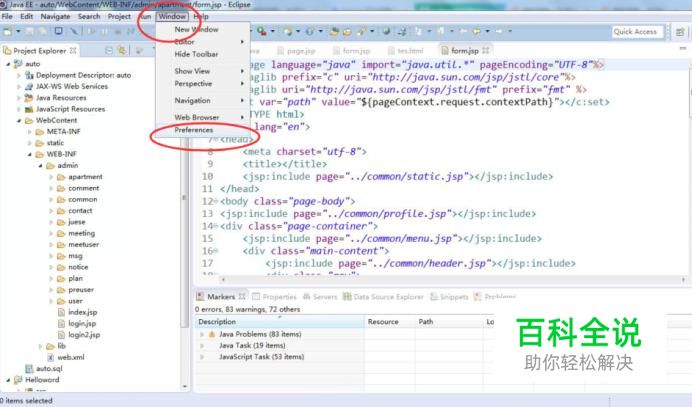692x407 pixels.
Task: Switch to the tes.html editor tab
Action: coord(406,51)
